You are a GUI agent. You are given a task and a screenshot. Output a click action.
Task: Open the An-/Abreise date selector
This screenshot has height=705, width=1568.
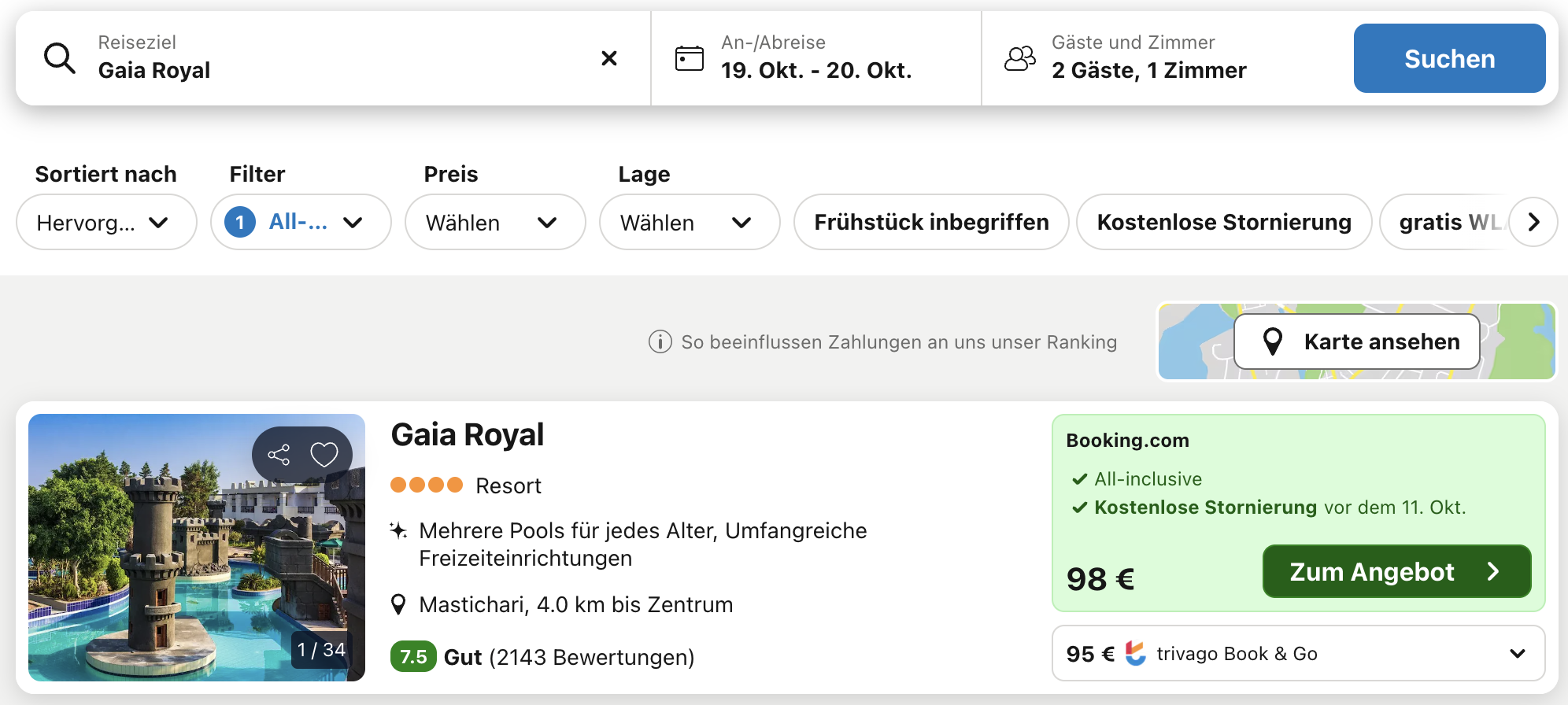816,58
